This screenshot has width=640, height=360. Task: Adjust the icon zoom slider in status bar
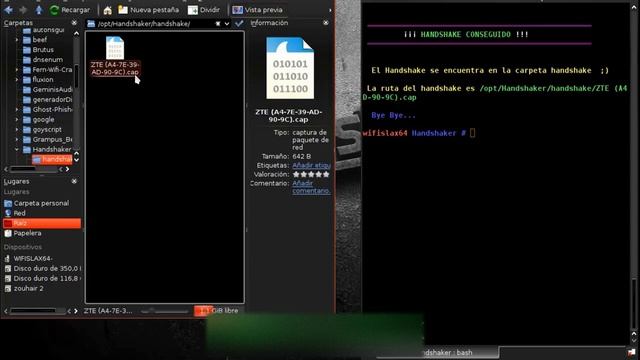(x=165, y=311)
